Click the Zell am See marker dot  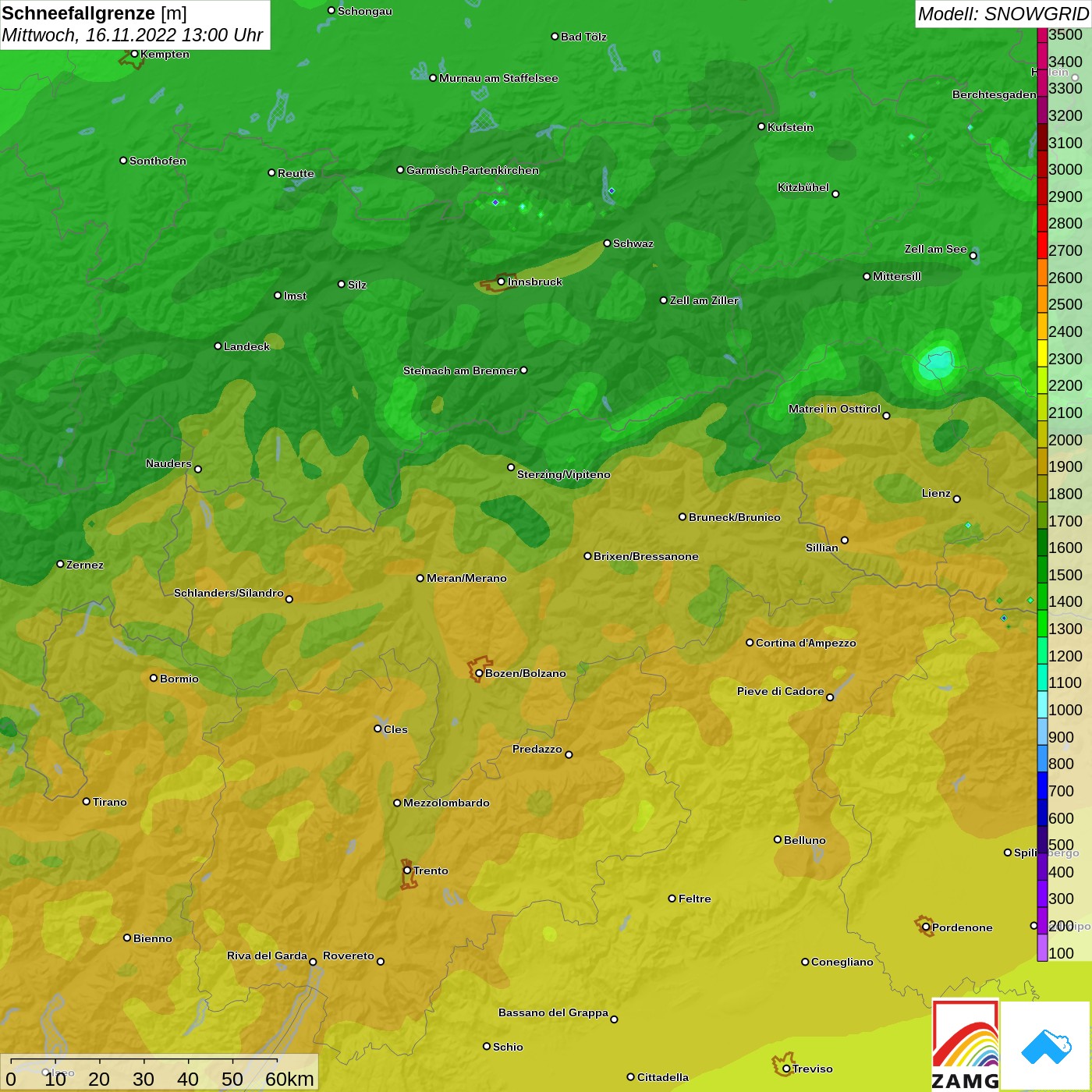973,256
